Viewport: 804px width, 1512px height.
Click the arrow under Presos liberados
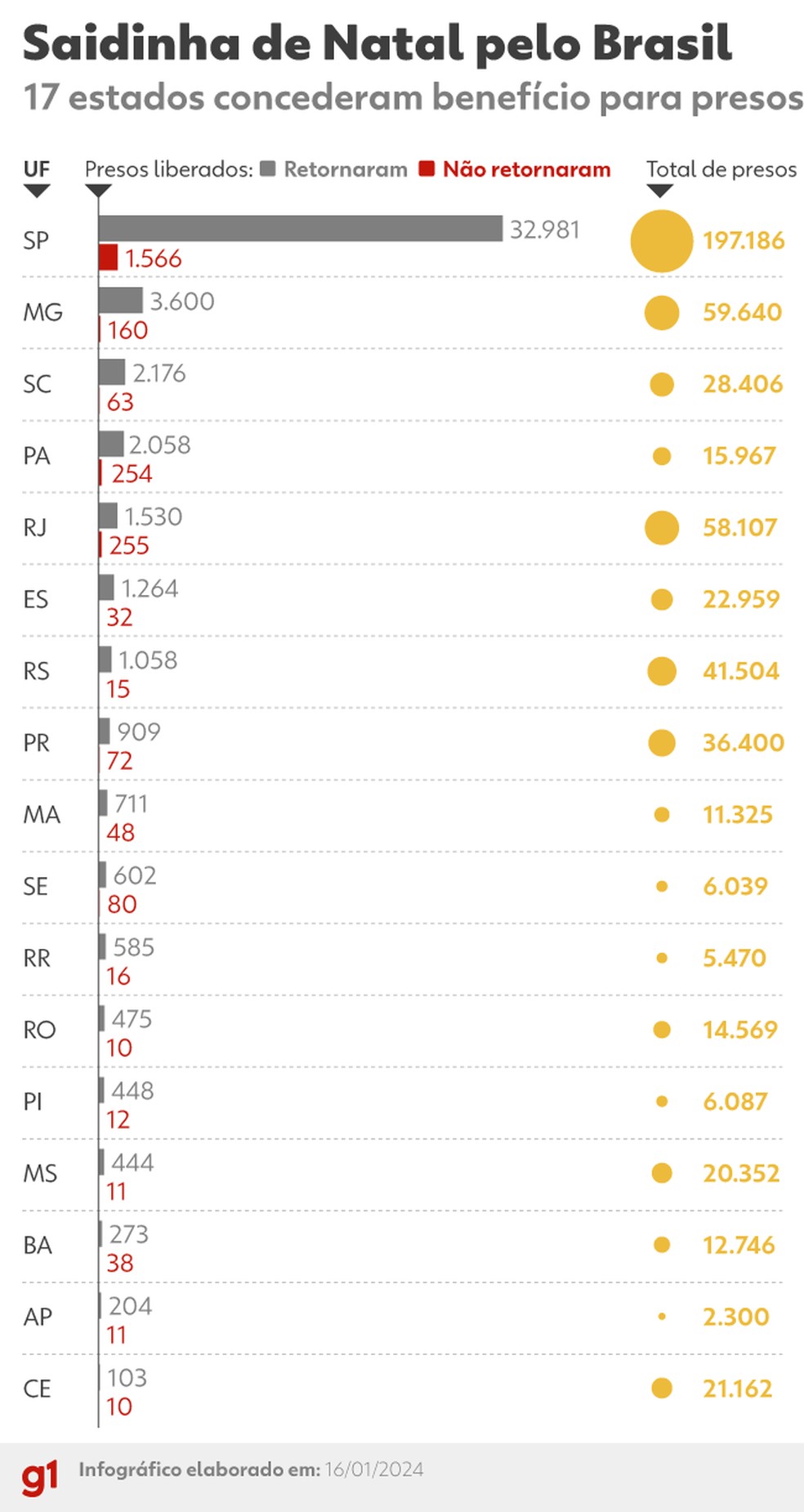98,191
